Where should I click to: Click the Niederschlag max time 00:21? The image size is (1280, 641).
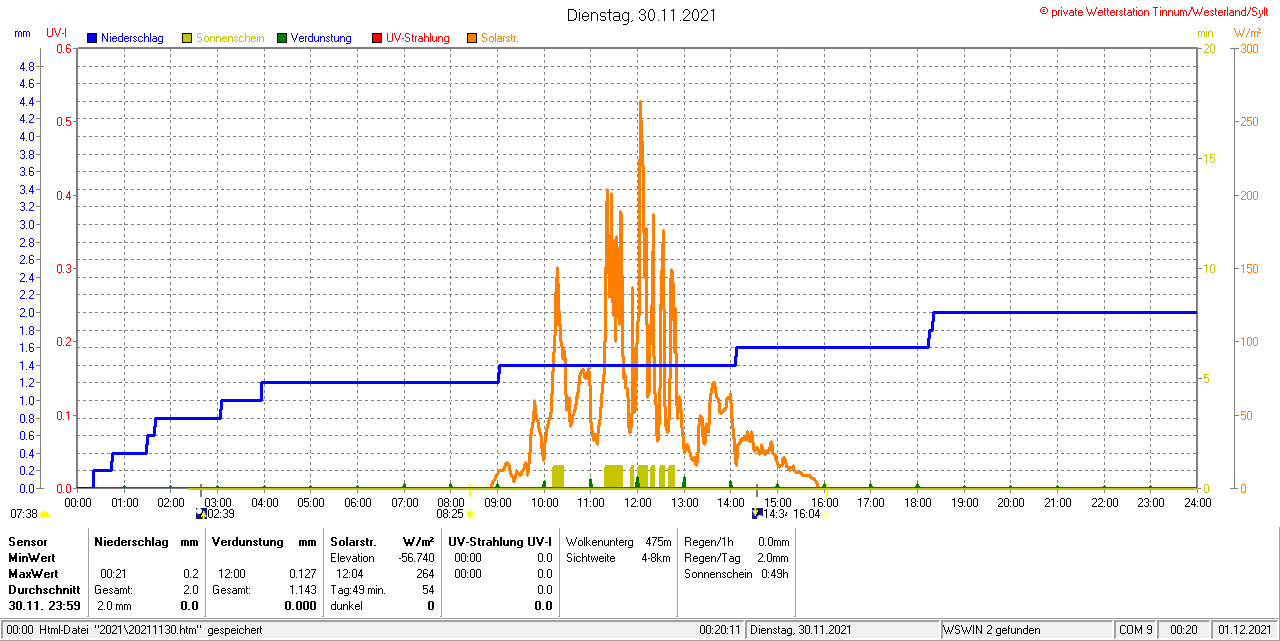click(114, 574)
